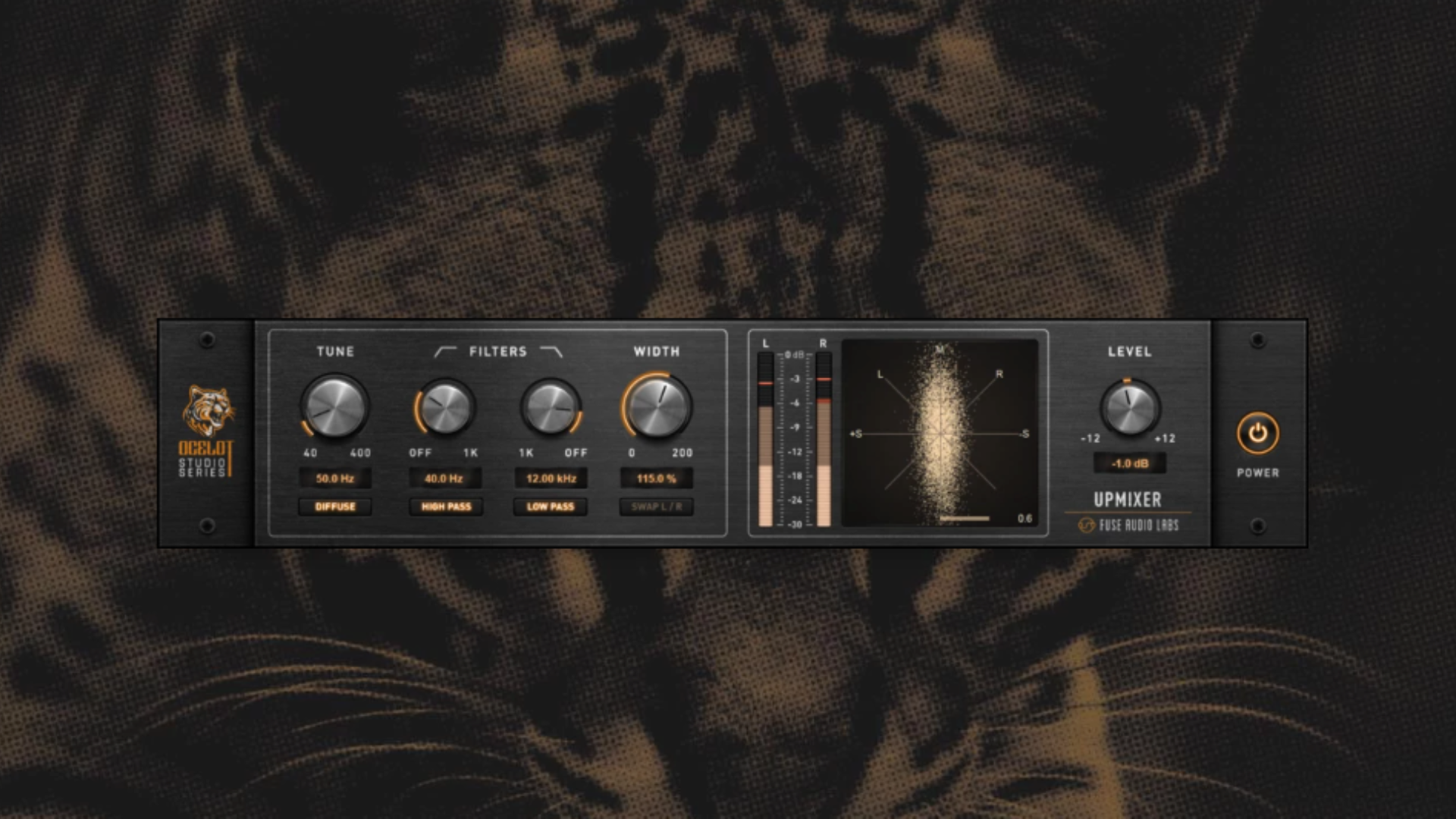Toggle the DIFFUSE mode
The height and width of the screenshot is (819, 1456).
click(335, 507)
